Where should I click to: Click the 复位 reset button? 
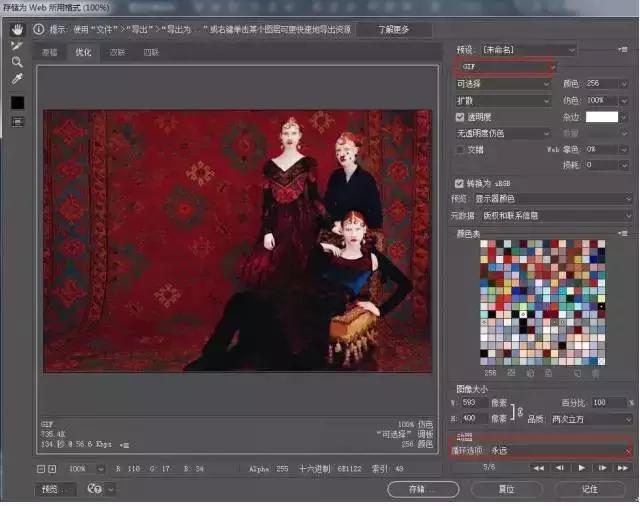[x=507, y=489]
